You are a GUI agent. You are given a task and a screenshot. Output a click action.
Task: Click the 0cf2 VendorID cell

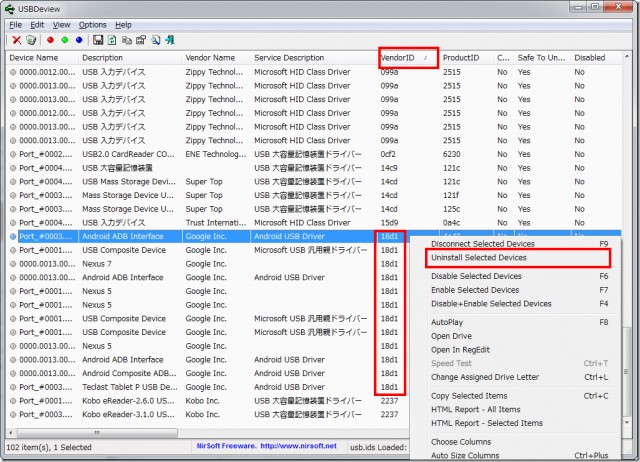click(388, 154)
